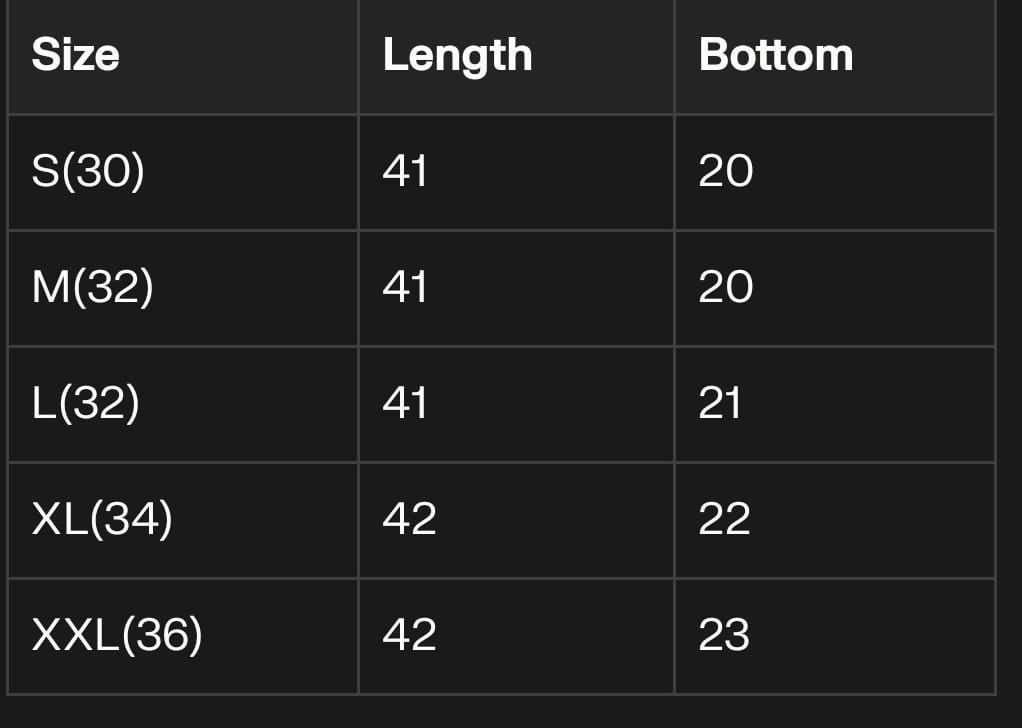Click Bottom value 23 in XXL(36) row
Image resolution: width=1022 pixels, height=728 pixels.
725,635
